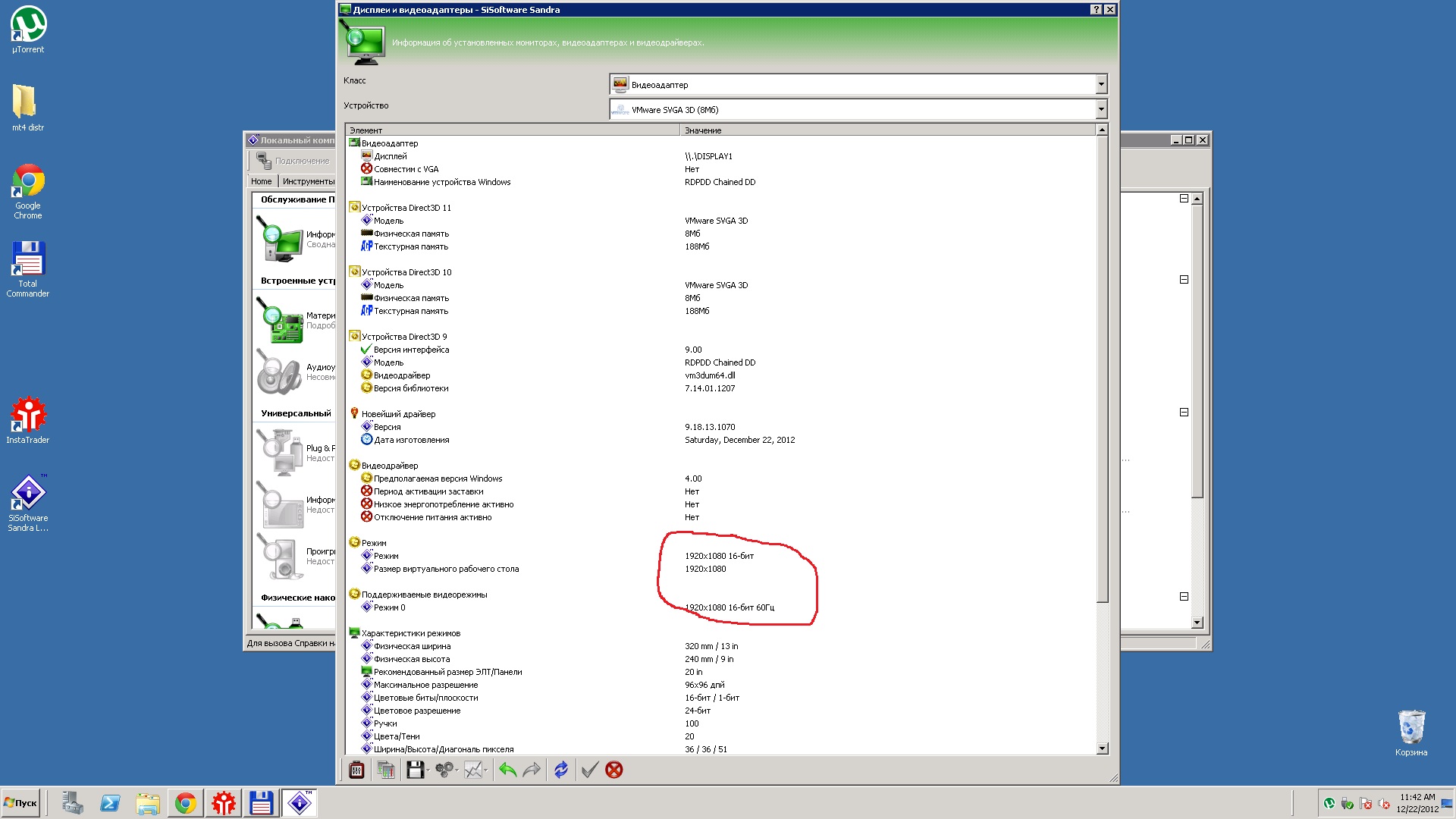Click the copy report icon in bottom toolbar

point(385,770)
